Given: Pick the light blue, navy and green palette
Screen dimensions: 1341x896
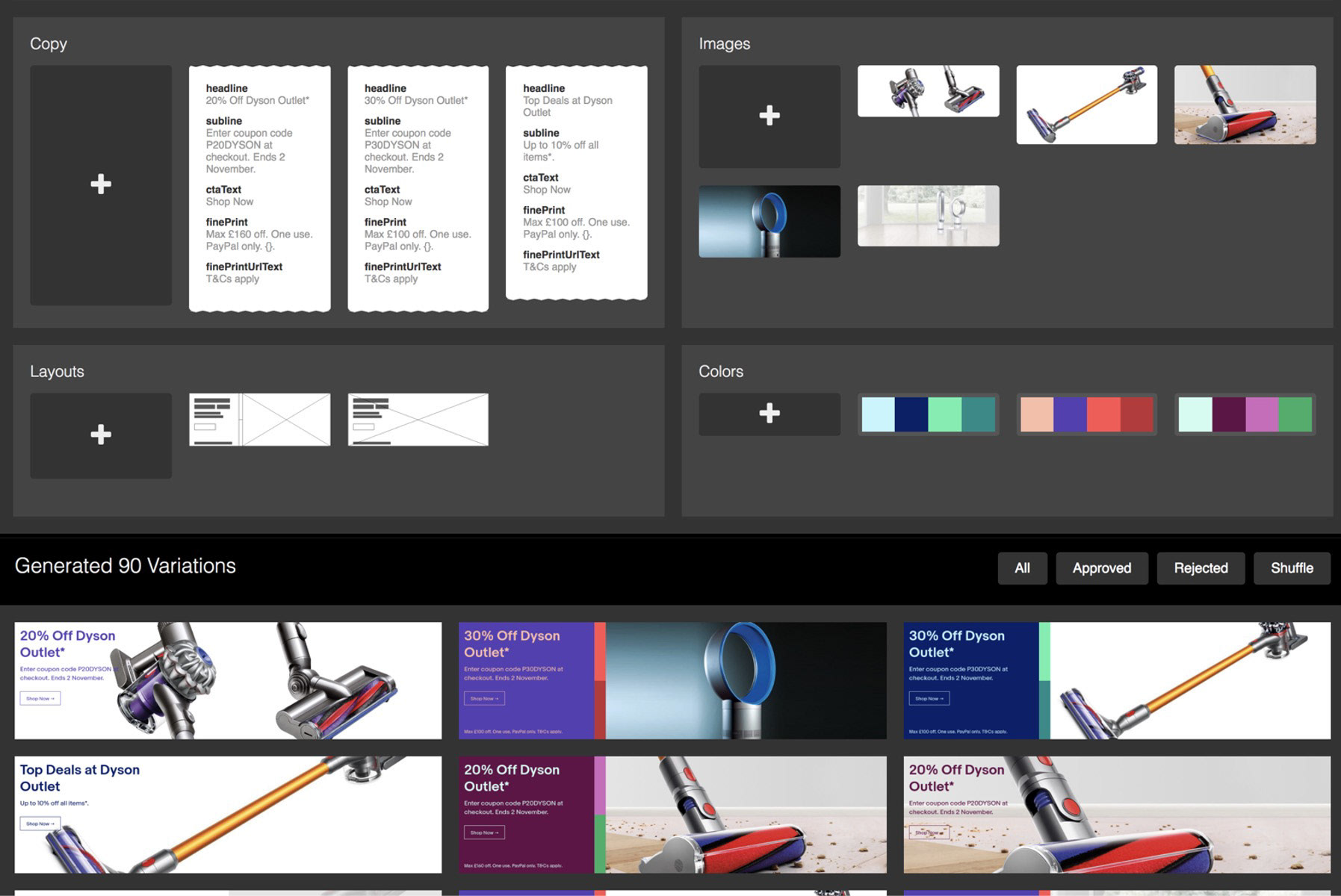Looking at the screenshot, I should (x=929, y=414).
